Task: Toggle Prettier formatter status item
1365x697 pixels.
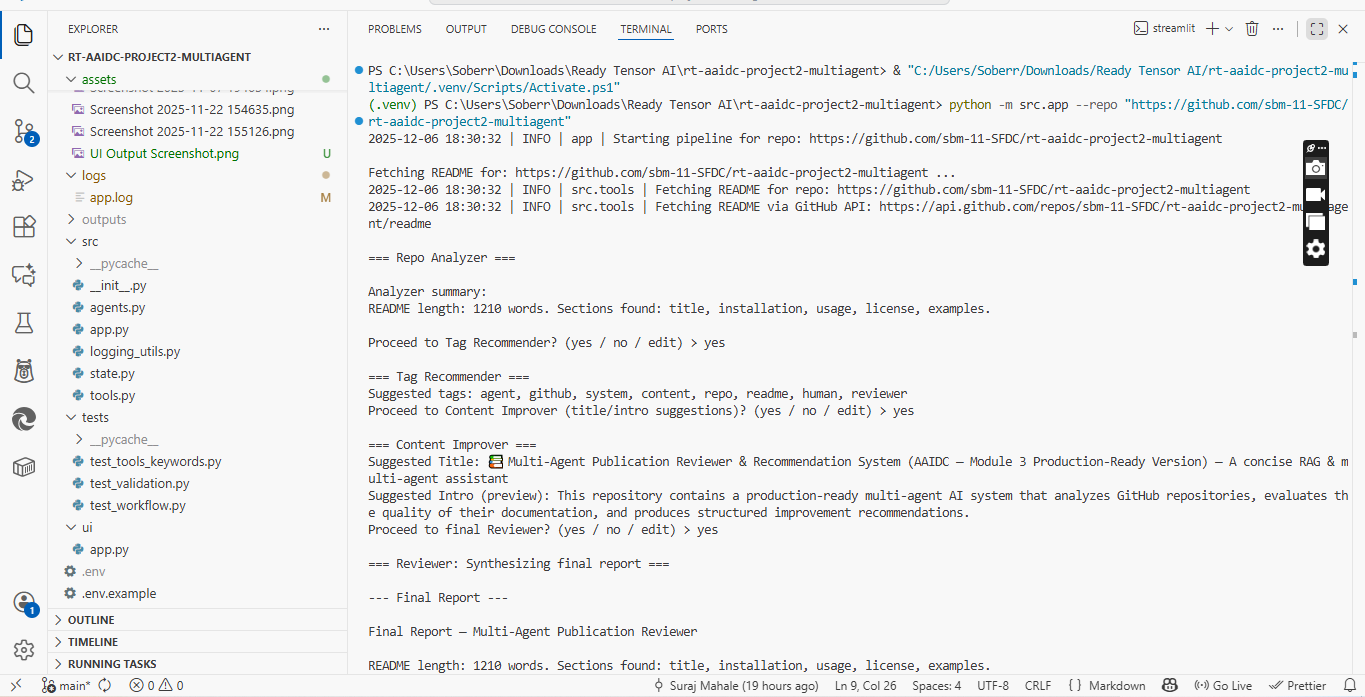Action: pos(1298,686)
